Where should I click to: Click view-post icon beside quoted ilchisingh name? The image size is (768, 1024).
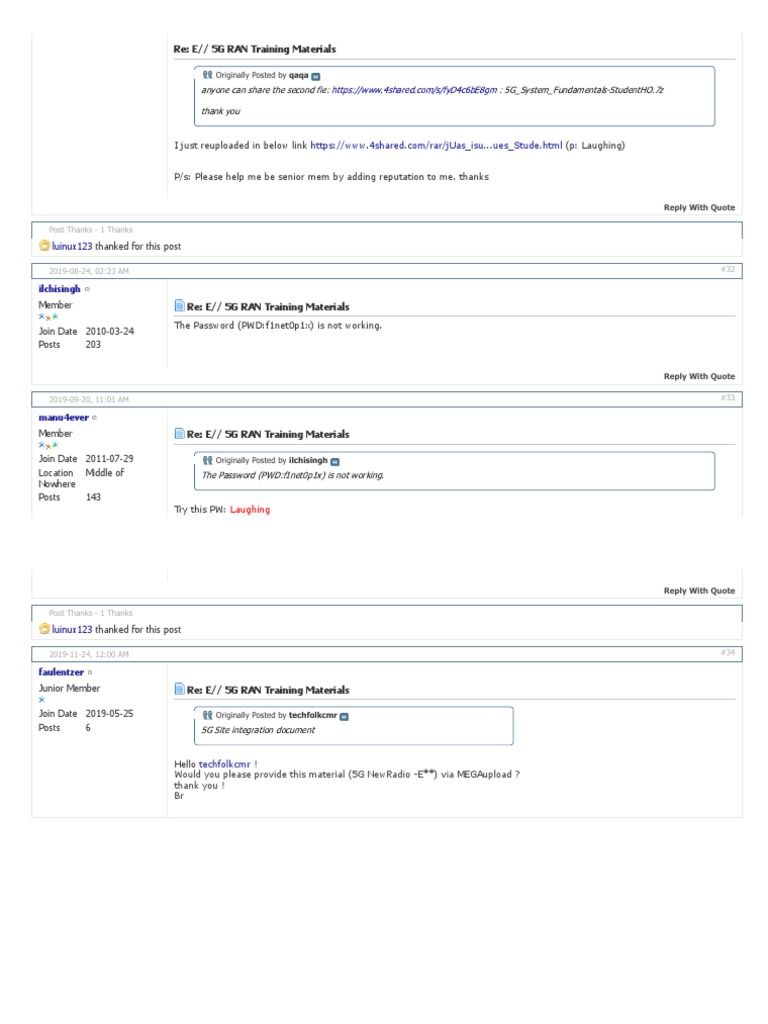click(335, 461)
